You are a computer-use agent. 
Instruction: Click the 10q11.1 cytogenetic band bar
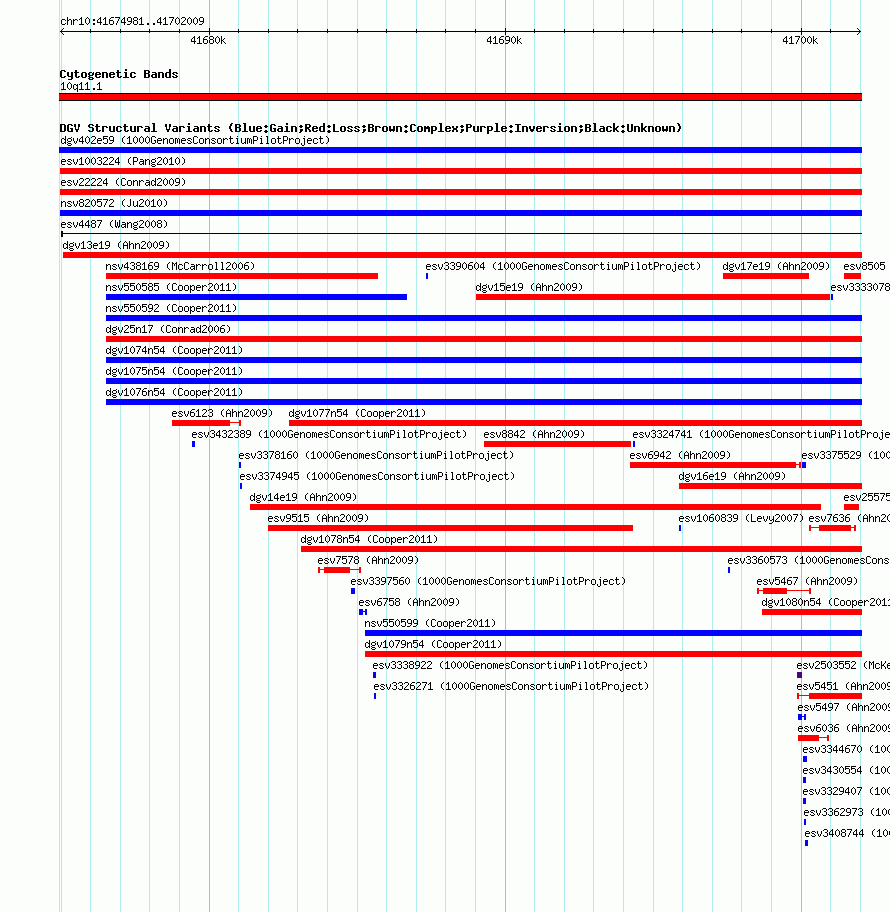click(461, 97)
